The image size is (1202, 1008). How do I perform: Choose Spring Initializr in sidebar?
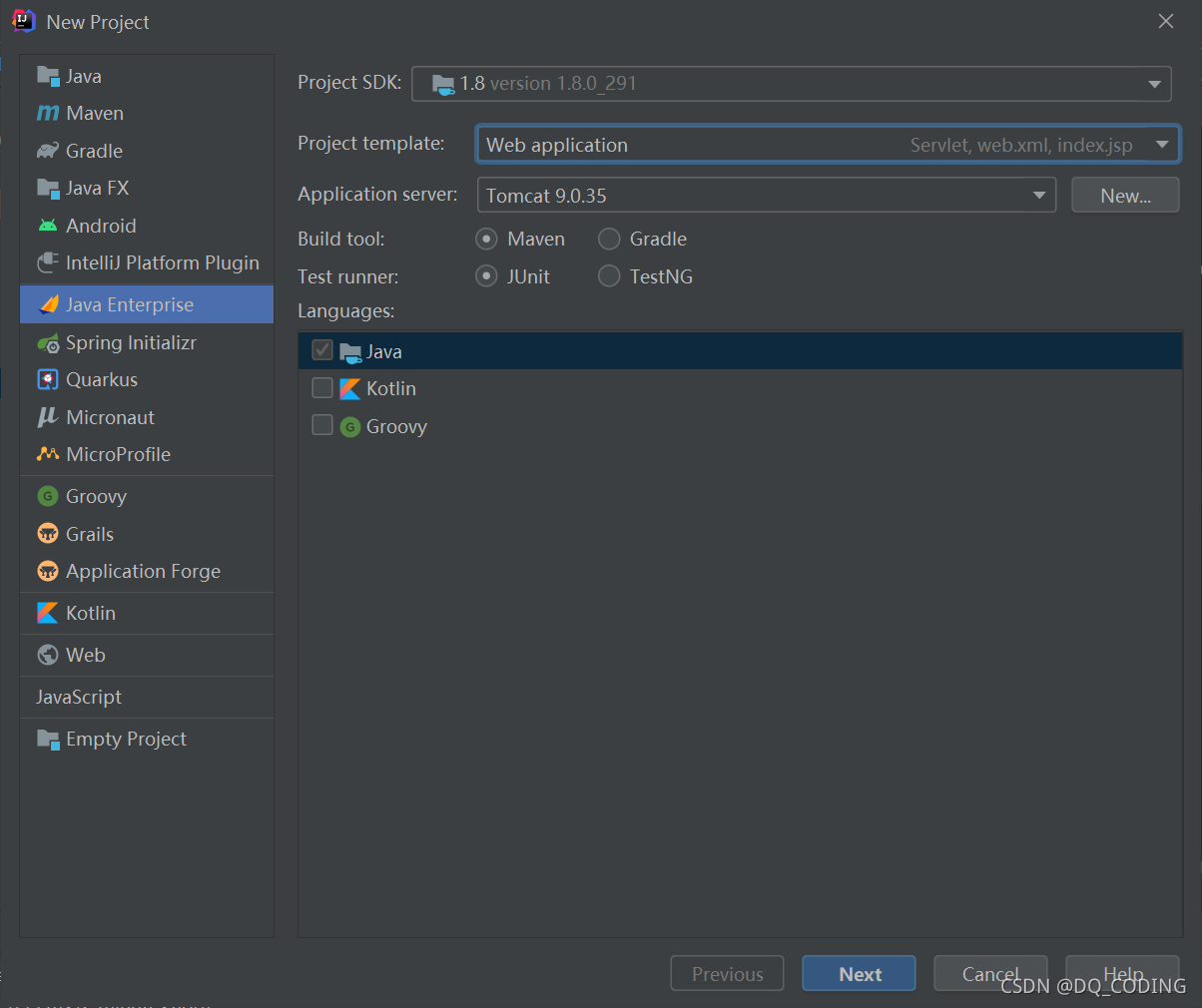point(147,343)
